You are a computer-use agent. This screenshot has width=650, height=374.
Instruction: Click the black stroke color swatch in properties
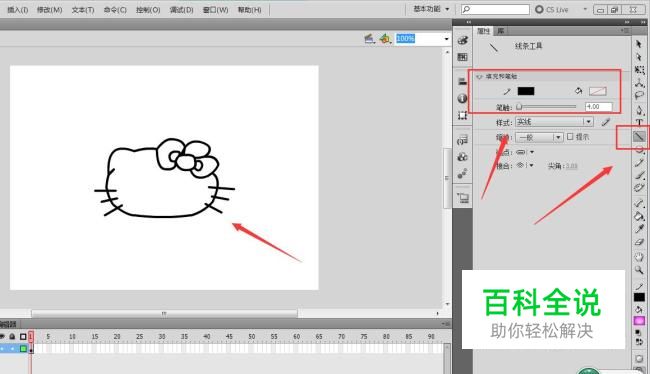click(526, 91)
